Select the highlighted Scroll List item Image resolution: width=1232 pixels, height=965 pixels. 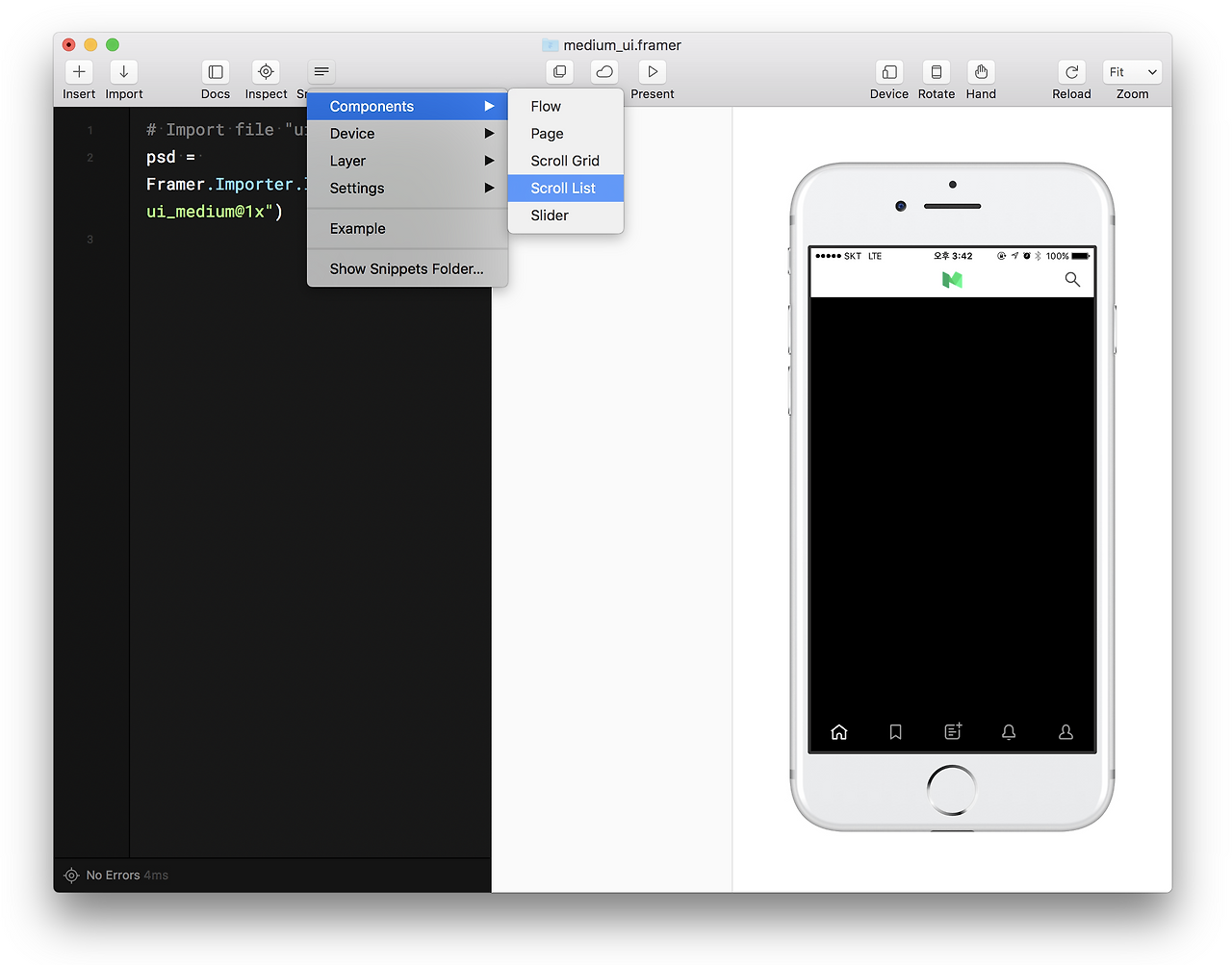(x=566, y=189)
